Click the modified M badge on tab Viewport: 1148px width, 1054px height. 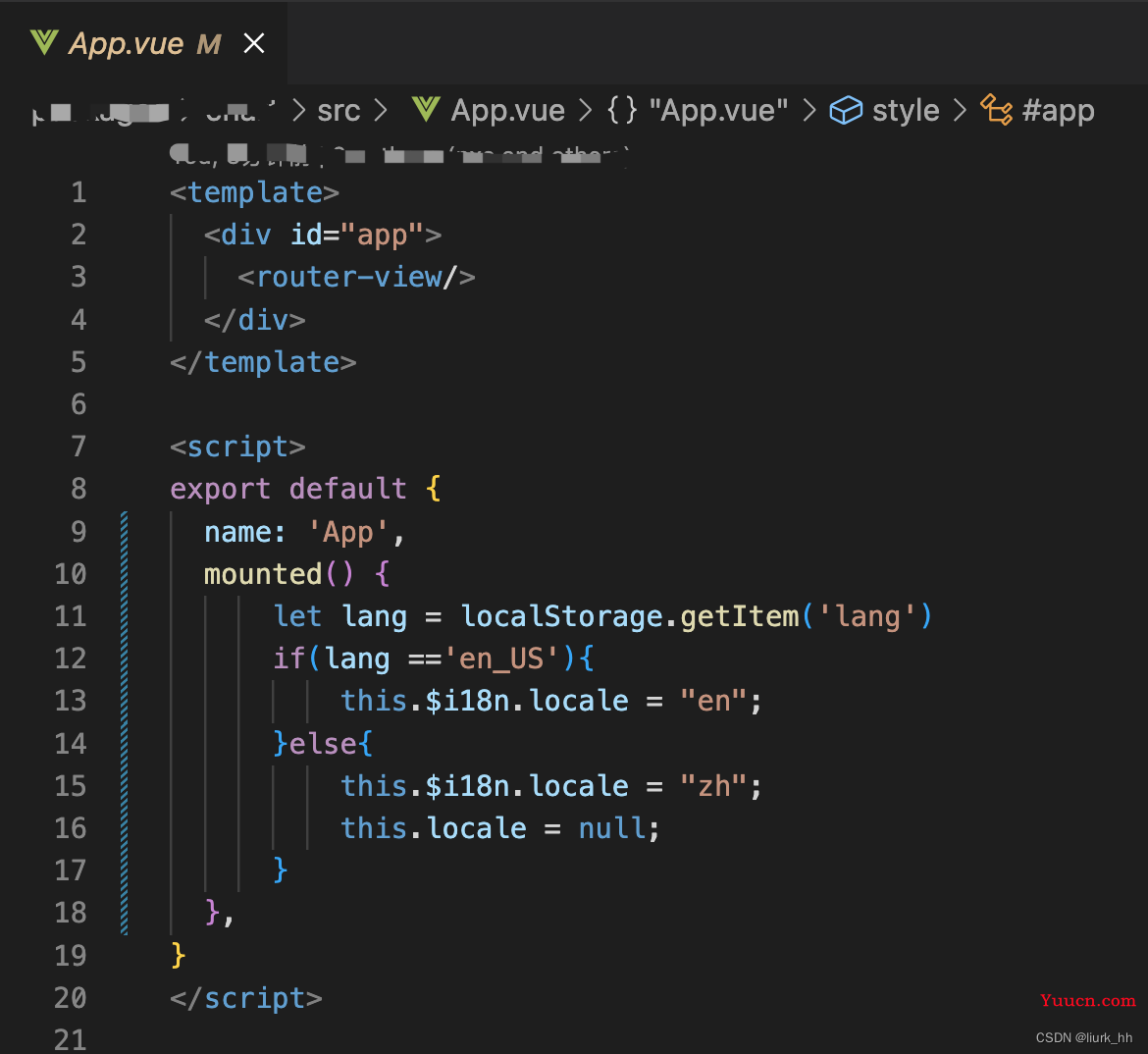209,45
